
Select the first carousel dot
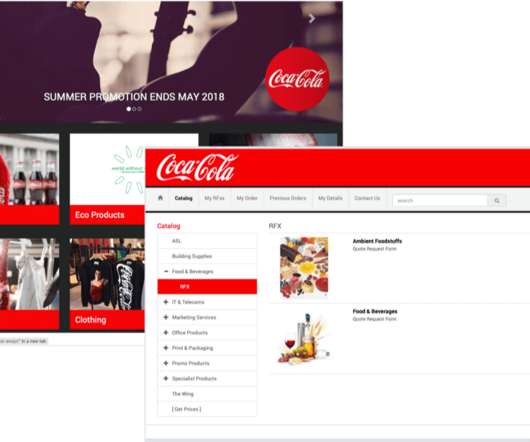[128, 109]
